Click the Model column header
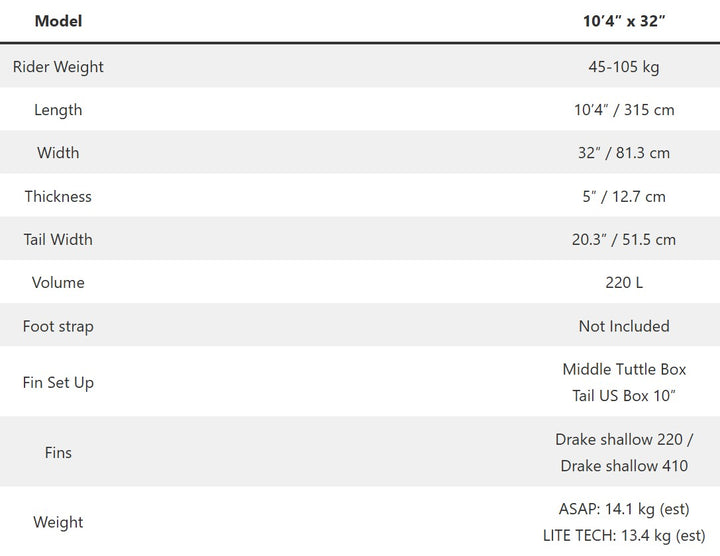This screenshot has height=556, width=720. click(58, 21)
